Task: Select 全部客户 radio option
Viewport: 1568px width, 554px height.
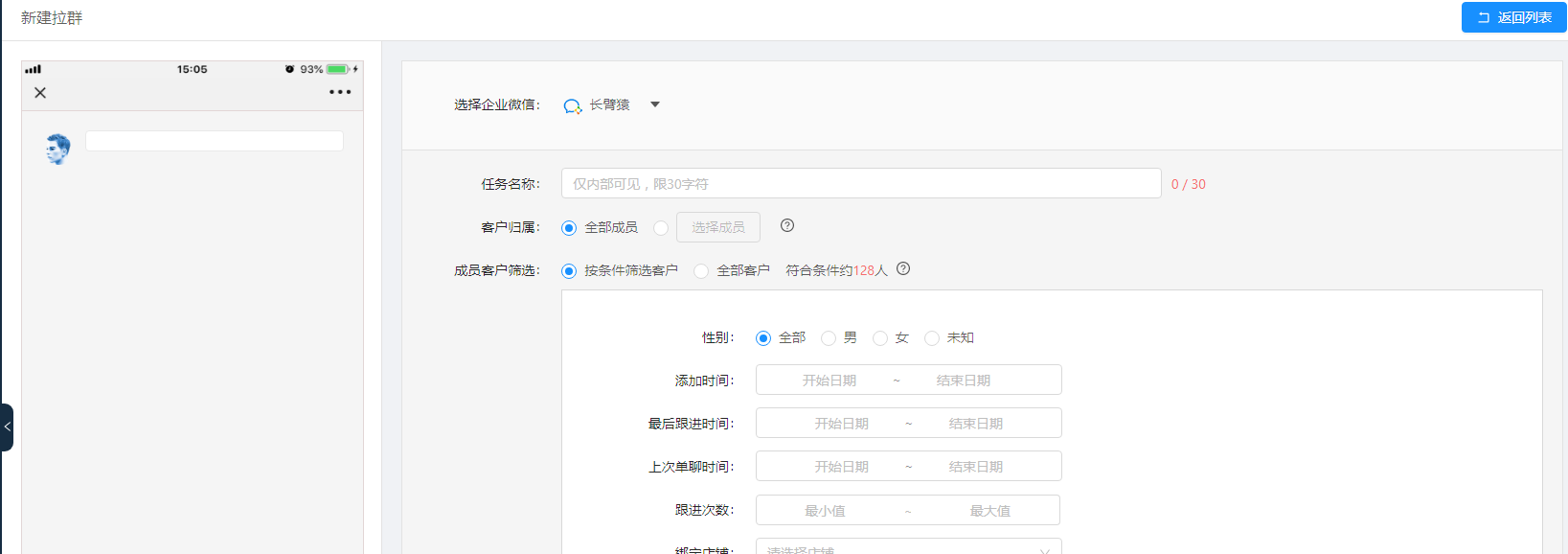Action: 701,271
